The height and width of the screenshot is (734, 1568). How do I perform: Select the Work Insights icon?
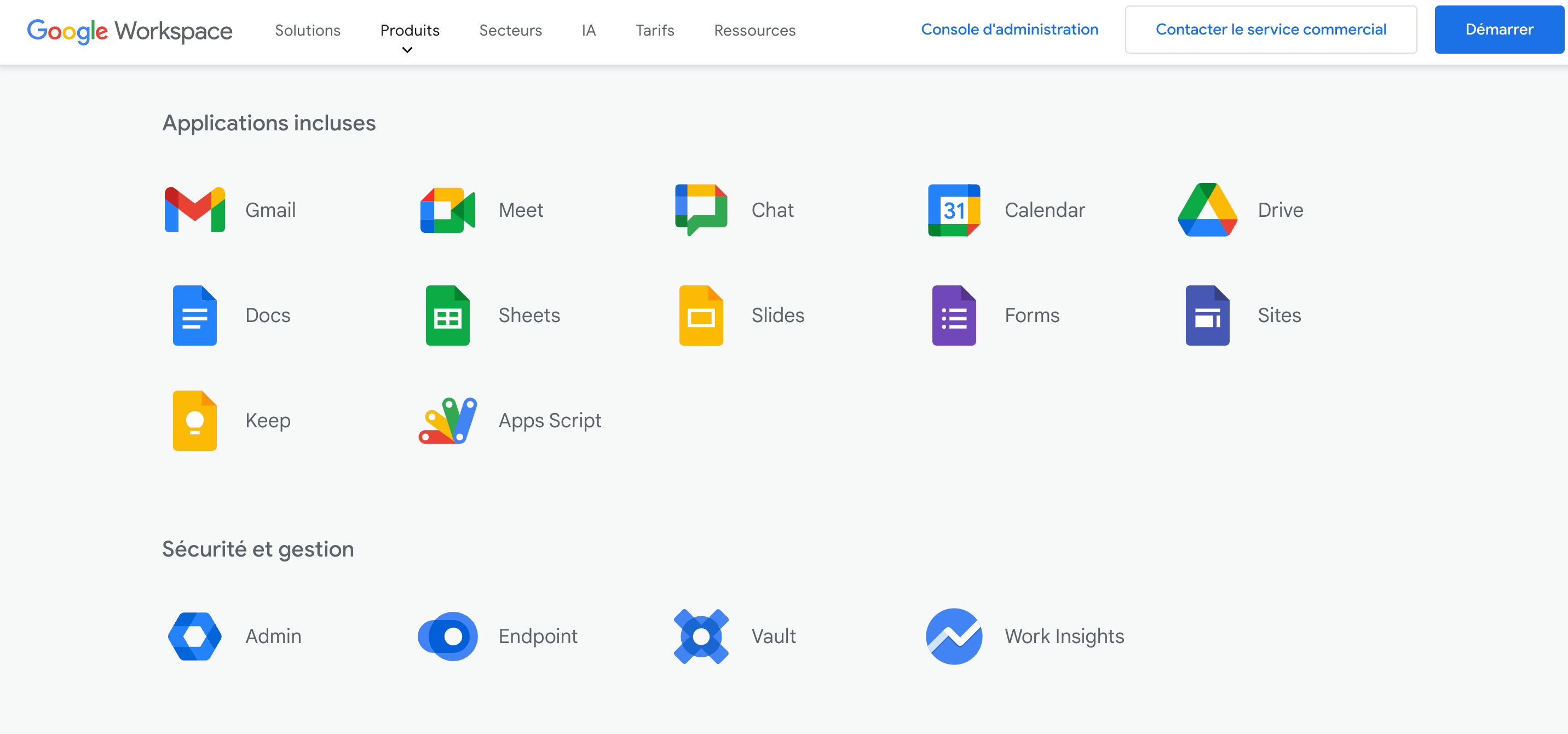click(953, 636)
